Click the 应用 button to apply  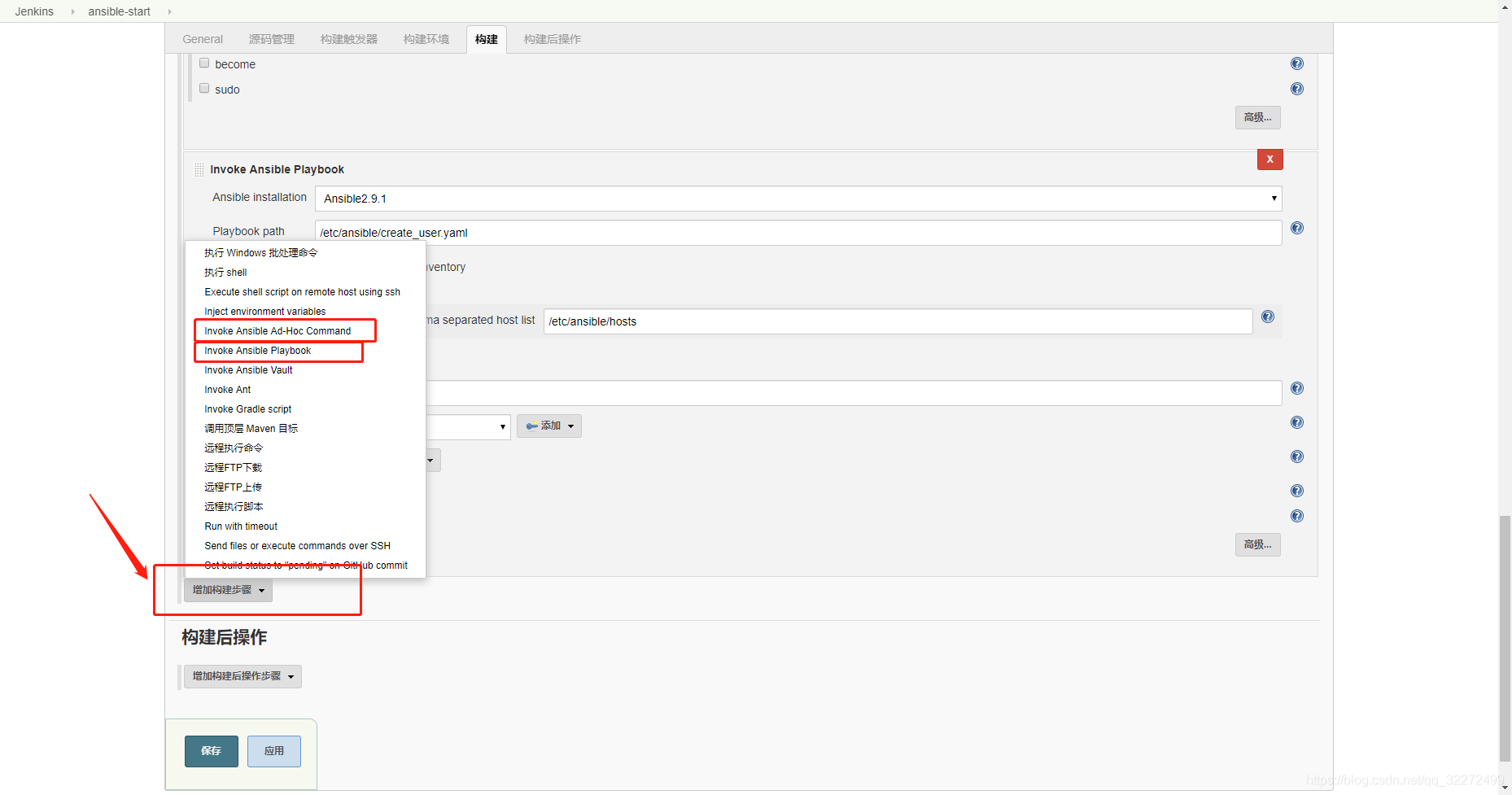(273, 750)
